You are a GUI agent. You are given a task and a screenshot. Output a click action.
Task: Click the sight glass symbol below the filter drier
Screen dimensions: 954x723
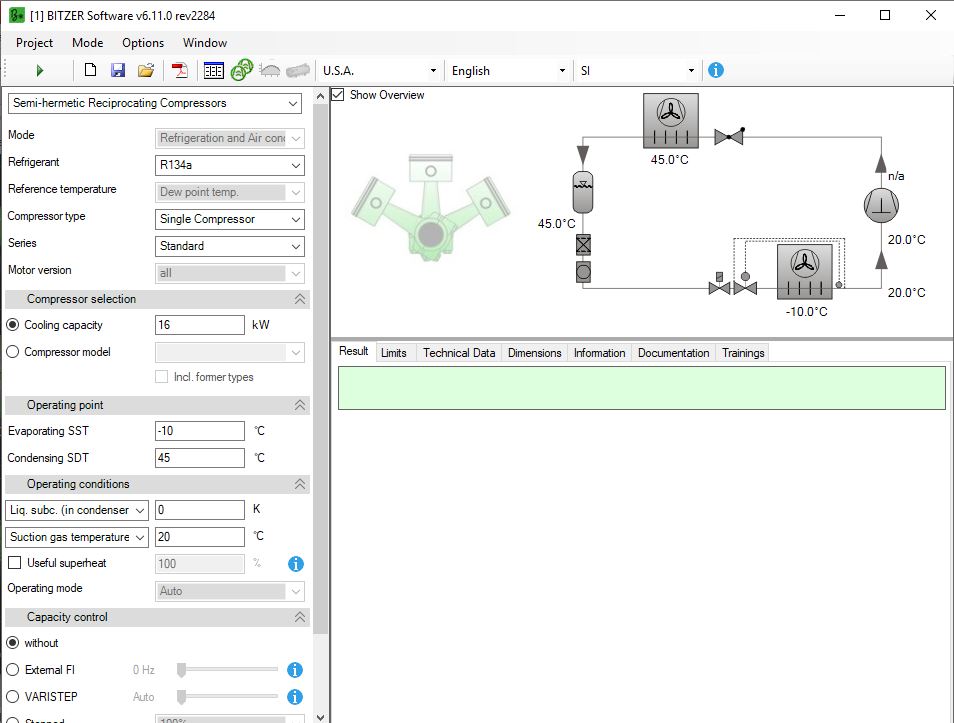pos(583,271)
